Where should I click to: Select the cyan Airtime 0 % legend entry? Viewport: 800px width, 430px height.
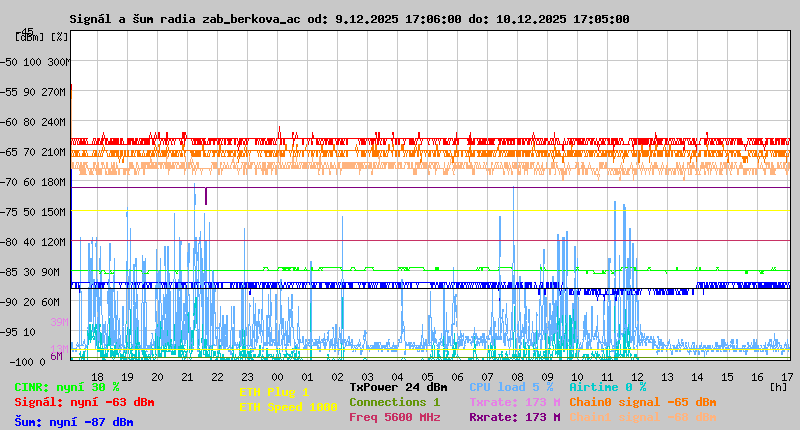click(x=607, y=387)
